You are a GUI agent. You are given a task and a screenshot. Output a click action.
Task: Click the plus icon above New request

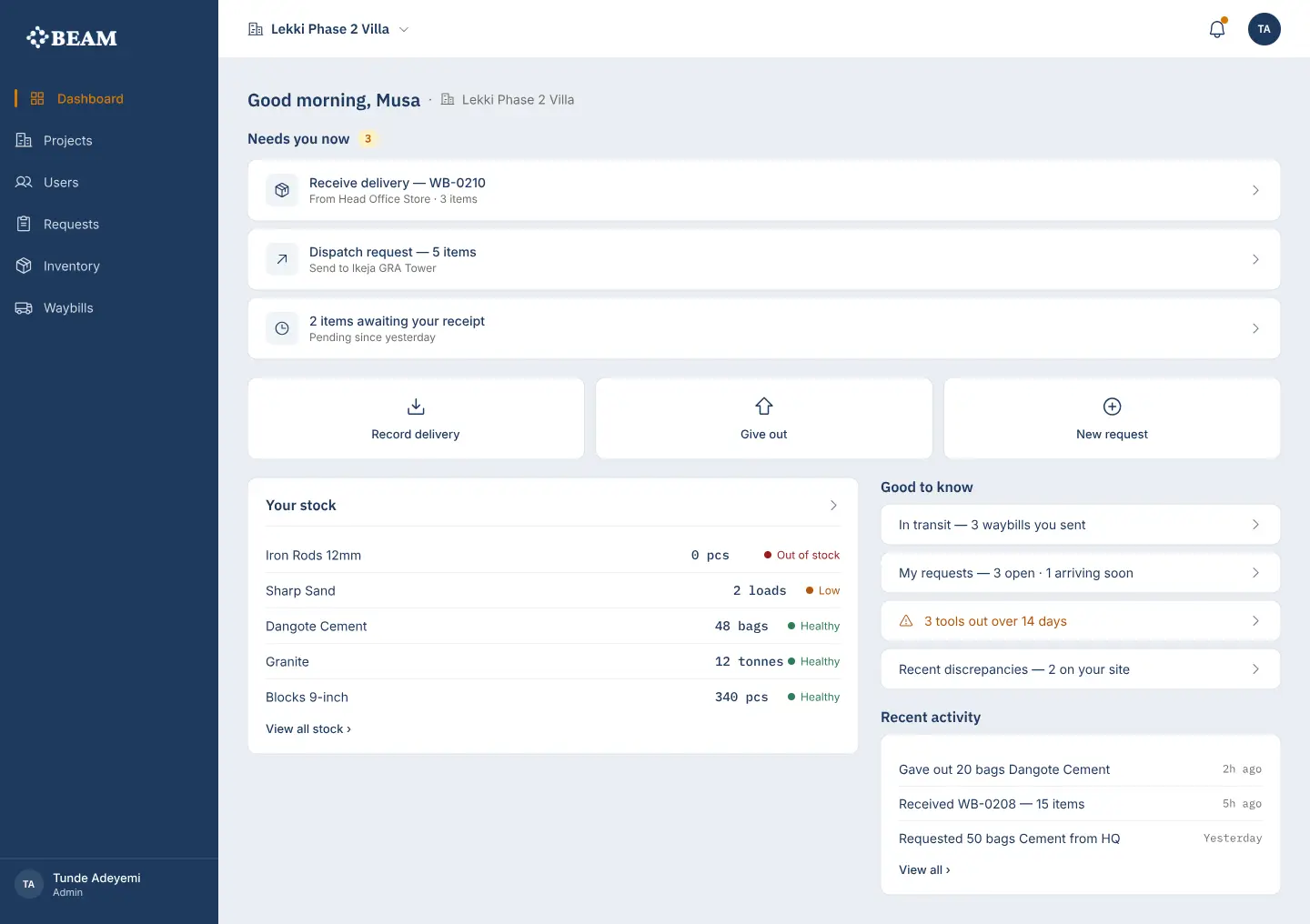(x=1112, y=407)
